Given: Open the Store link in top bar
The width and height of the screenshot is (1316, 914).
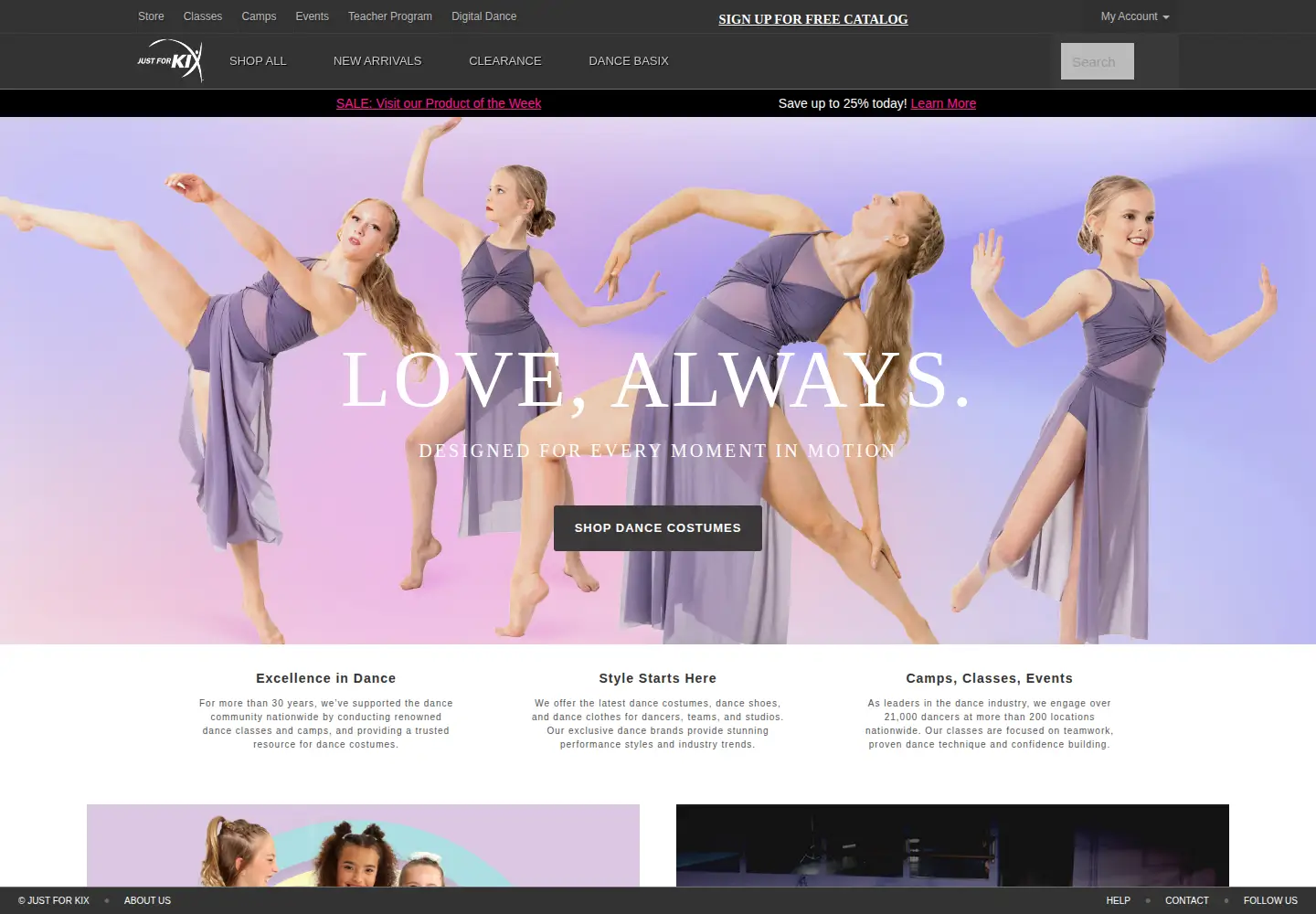Looking at the screenshot, I should [151, 16].
